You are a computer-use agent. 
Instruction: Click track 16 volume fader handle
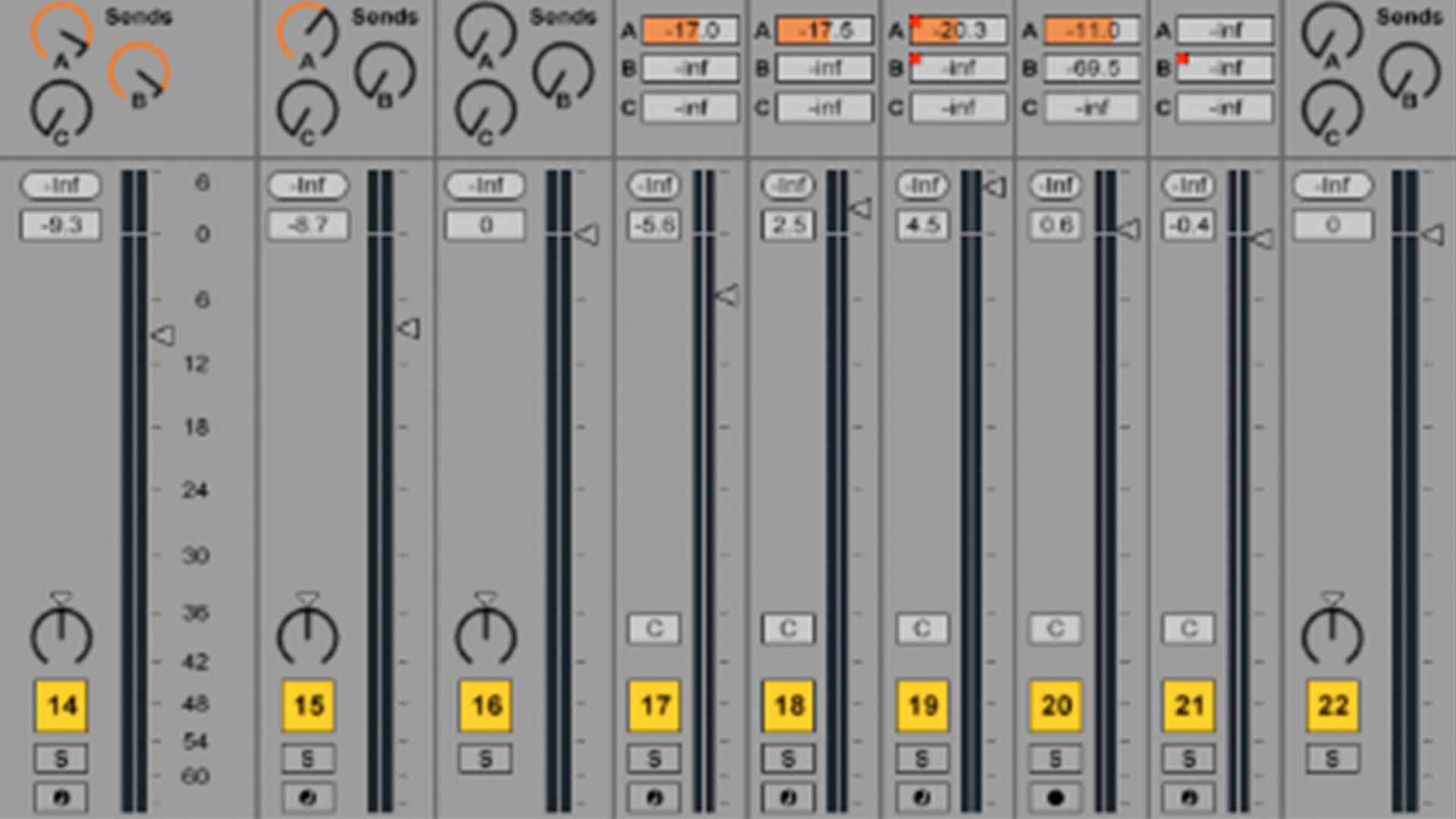tap(587, 234)
